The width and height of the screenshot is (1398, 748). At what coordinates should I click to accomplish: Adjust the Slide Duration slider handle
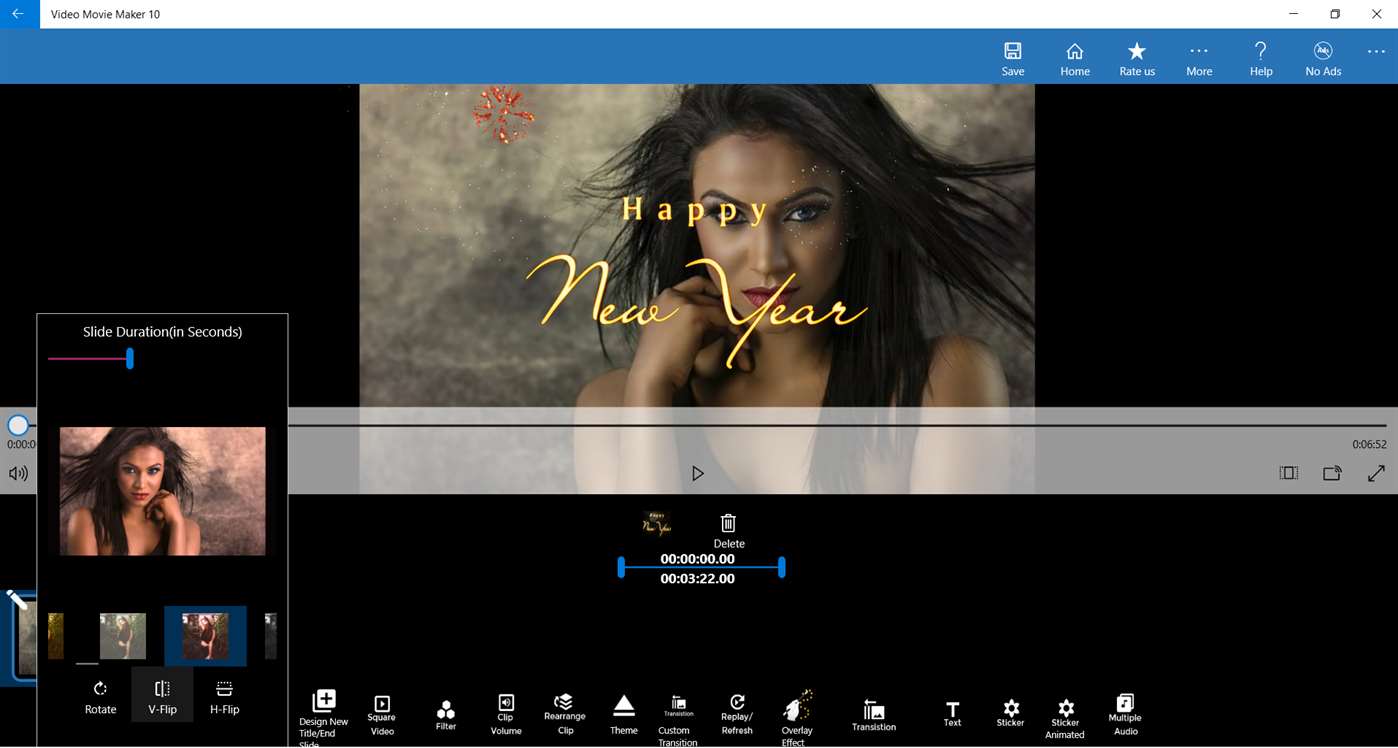point(130,358)
